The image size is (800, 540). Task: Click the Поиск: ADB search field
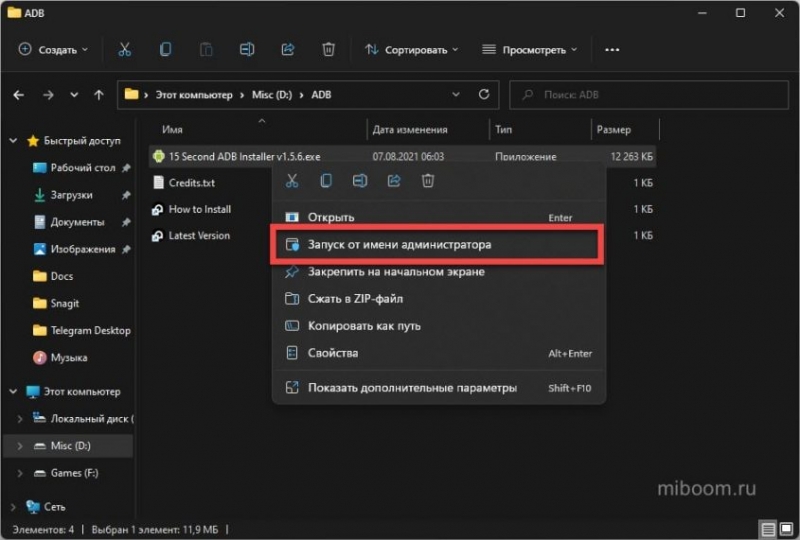pyautogui.click(x=649, y=94)
